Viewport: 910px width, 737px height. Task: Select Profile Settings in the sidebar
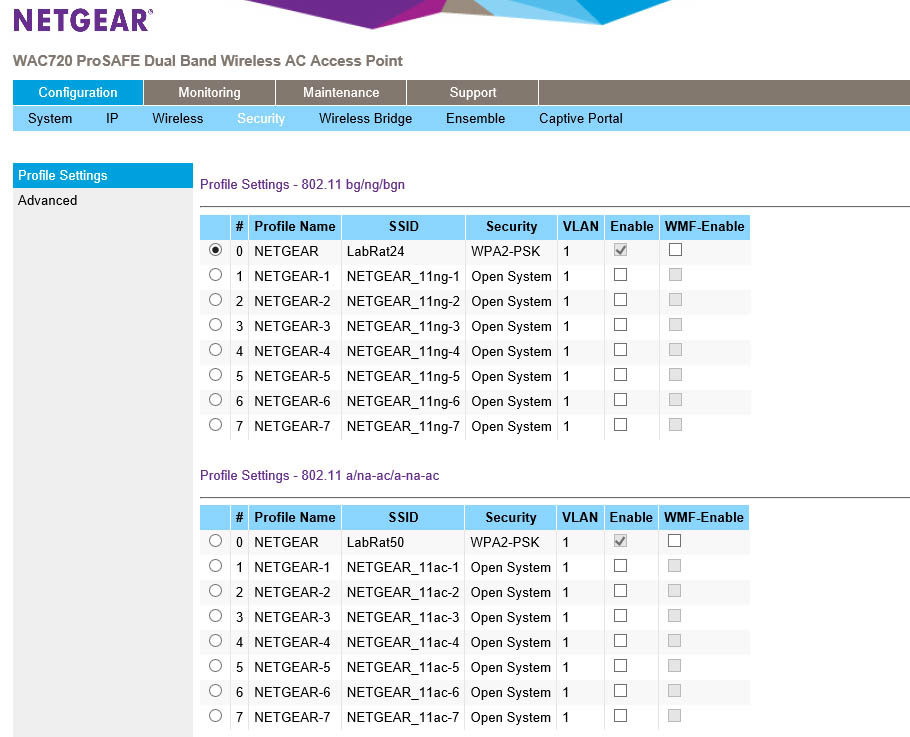(103, 175)
